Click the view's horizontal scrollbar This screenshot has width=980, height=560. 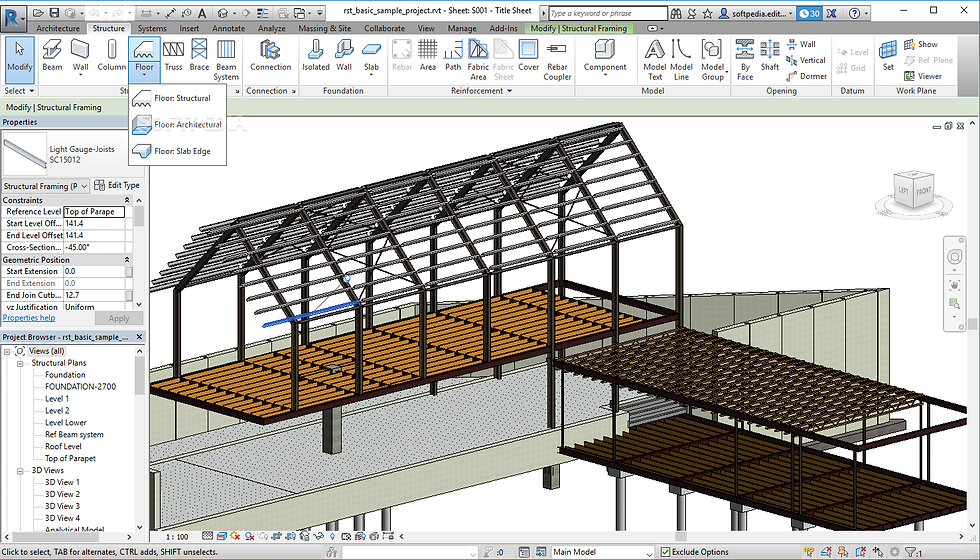(681, 536)
